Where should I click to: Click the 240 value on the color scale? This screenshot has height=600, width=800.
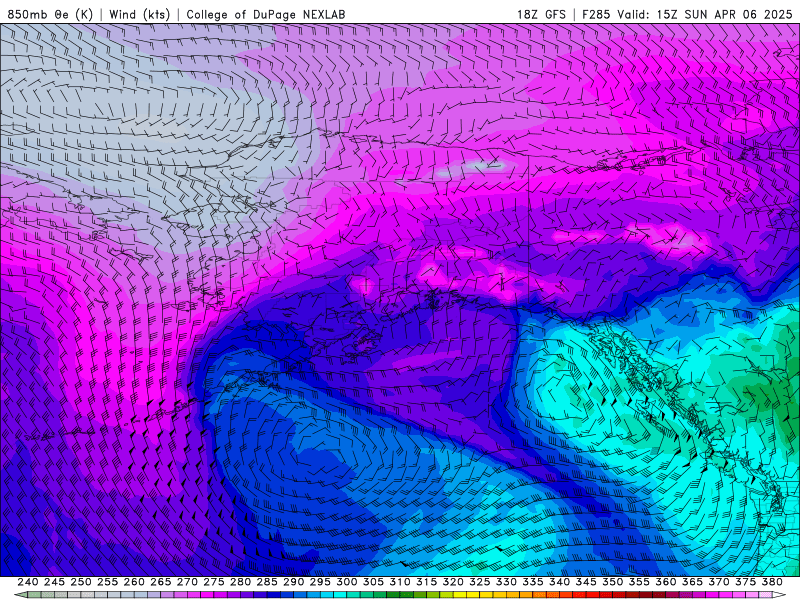[x=28, y=582]
